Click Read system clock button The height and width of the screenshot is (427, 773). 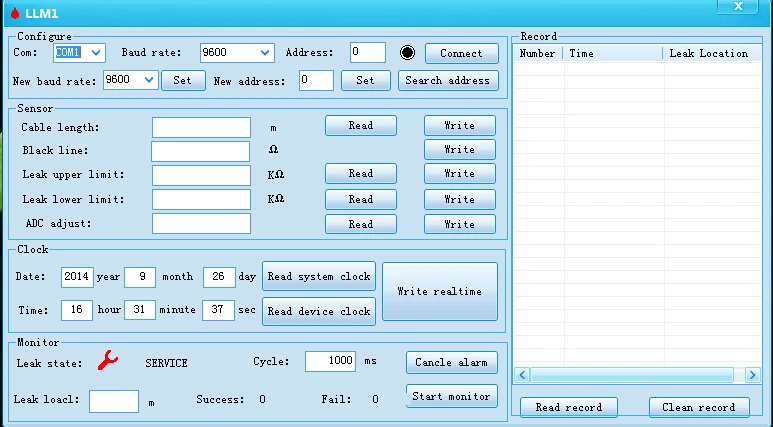pyautogui.click(x=319, y=276)
